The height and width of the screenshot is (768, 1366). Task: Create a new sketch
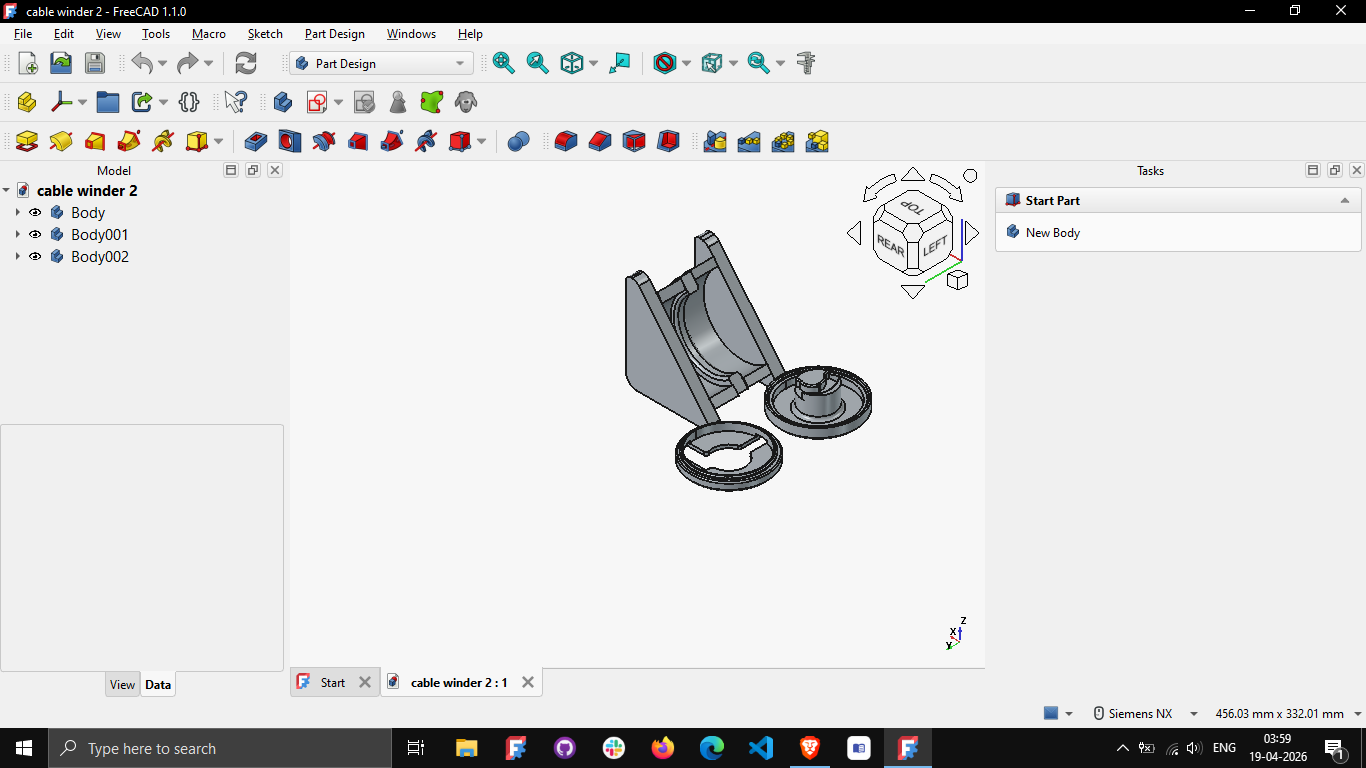(x=317, y=102)
